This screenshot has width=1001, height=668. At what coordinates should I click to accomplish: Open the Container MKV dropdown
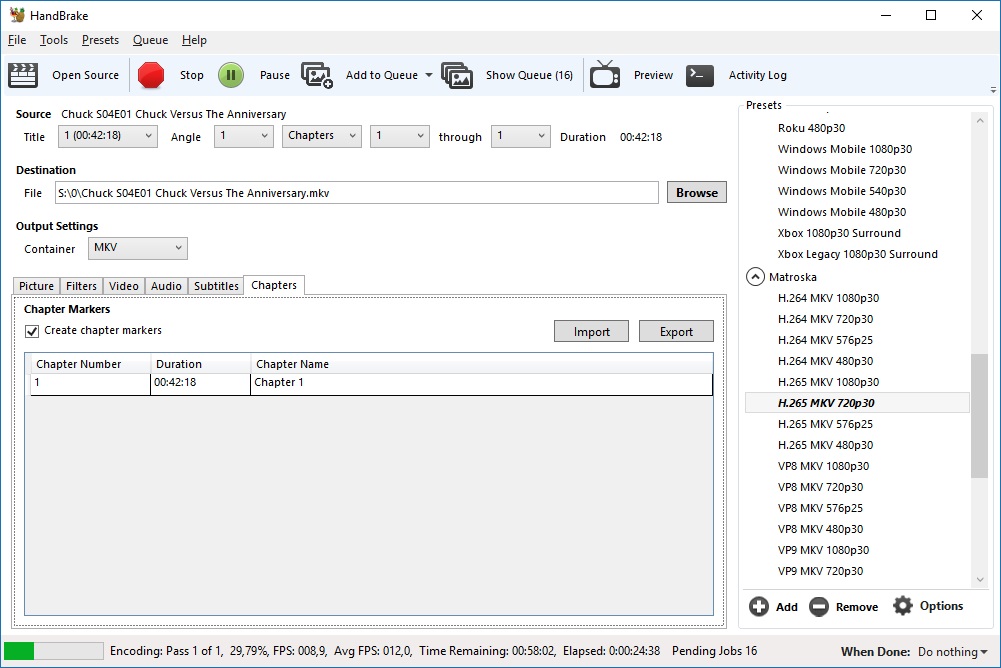(x=137, y=248)
